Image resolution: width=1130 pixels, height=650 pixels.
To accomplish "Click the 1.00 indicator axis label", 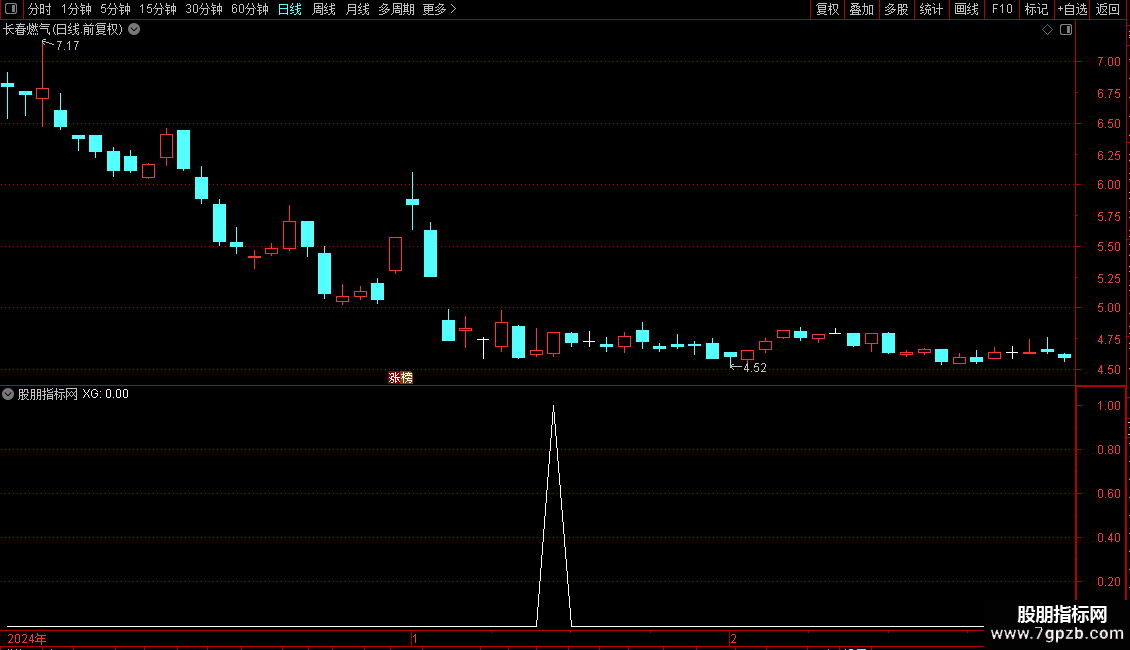I will (1108, 406).
